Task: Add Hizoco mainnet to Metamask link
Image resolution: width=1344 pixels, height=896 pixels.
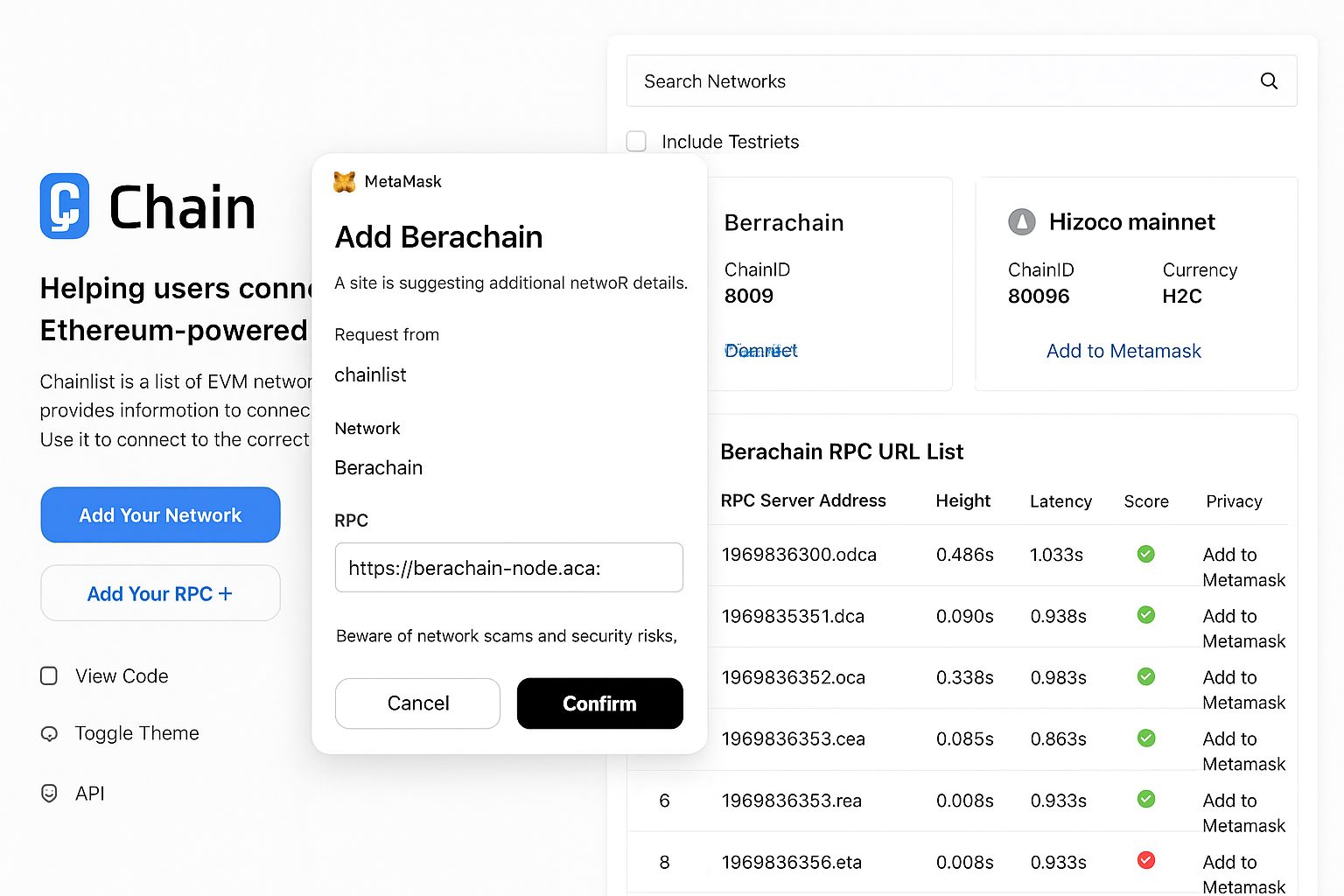Action: [x=1123, y=351]
